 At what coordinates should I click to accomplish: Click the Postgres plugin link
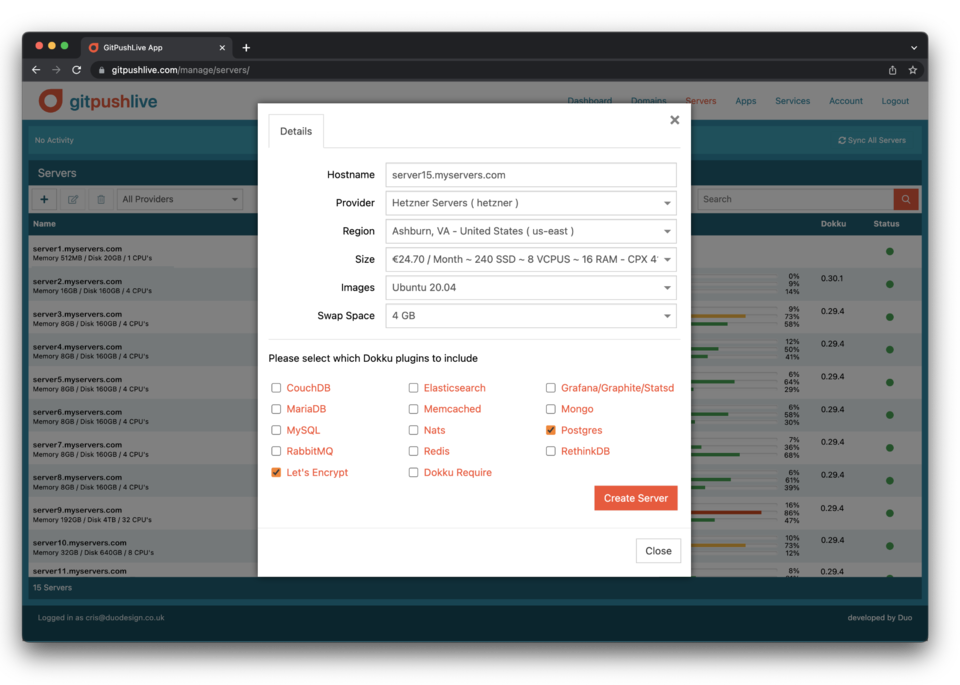point(581,430)
